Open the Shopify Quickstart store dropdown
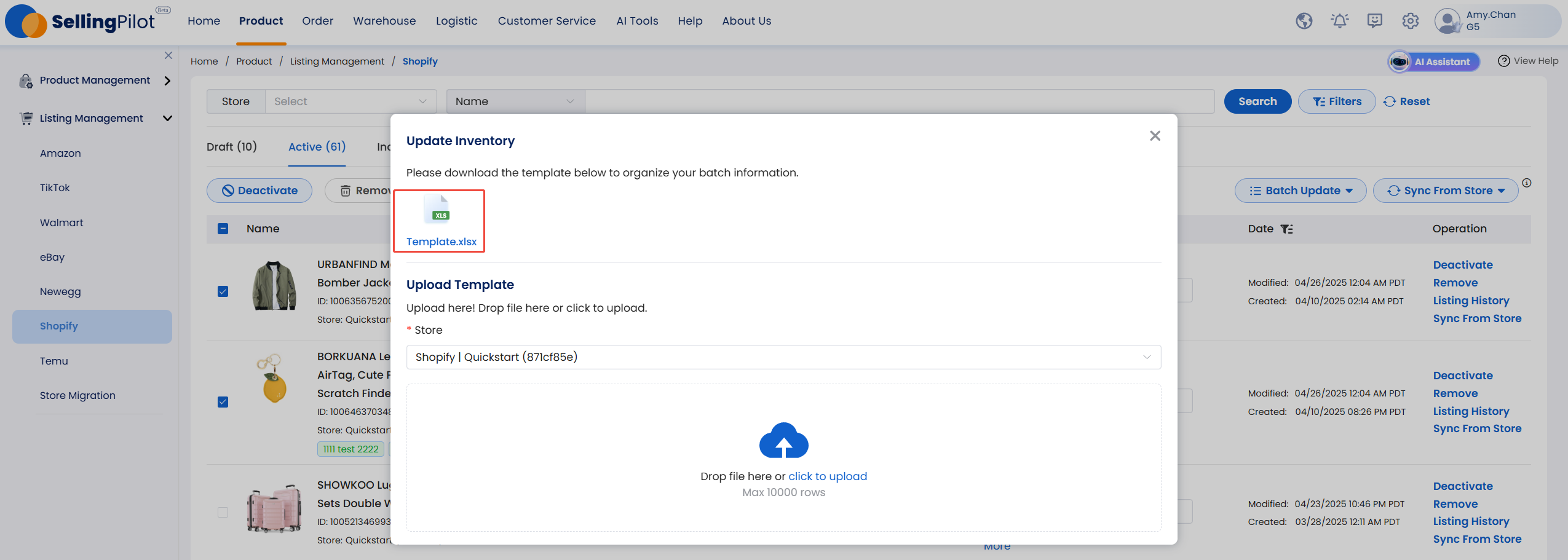 [783, 357]
